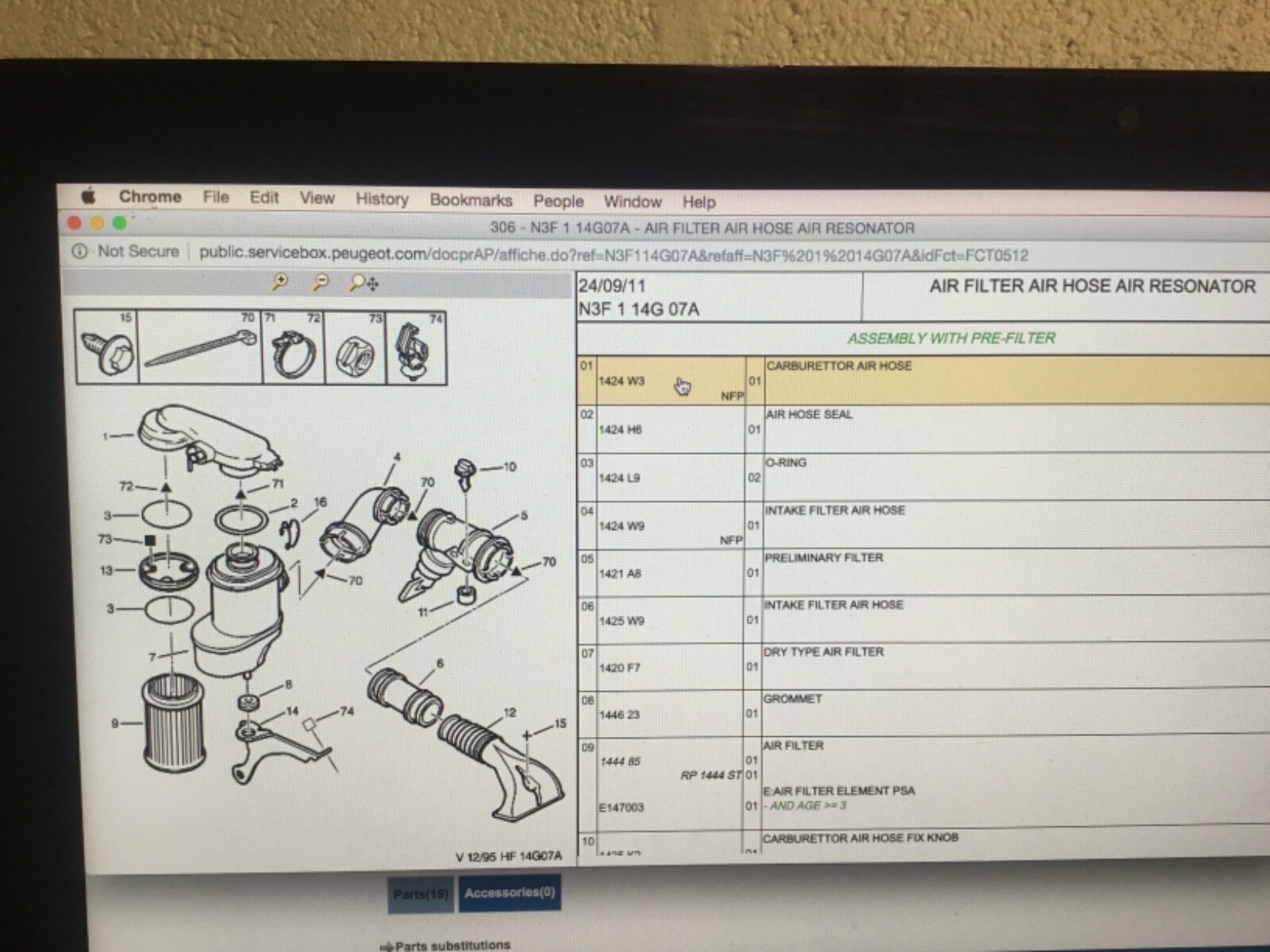This screenshot has width=1270, height=952.
Task: Zoom in on the diagram with magnifier plus
Action: (x=279, y=281)
